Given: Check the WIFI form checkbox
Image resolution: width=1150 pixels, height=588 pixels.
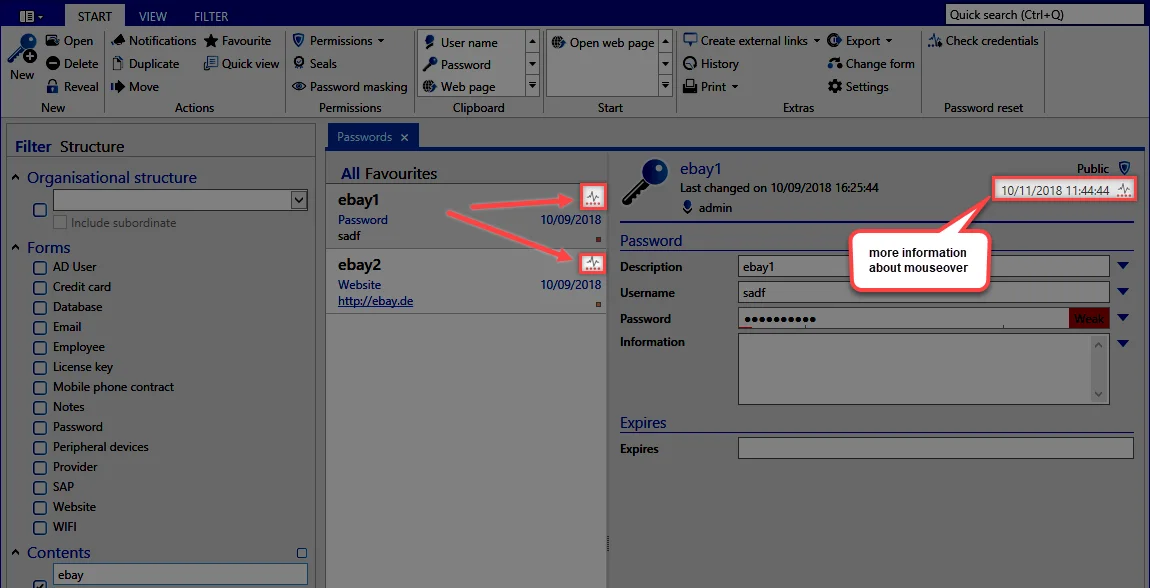Looking at the screenshot, I should coord(40,527).
